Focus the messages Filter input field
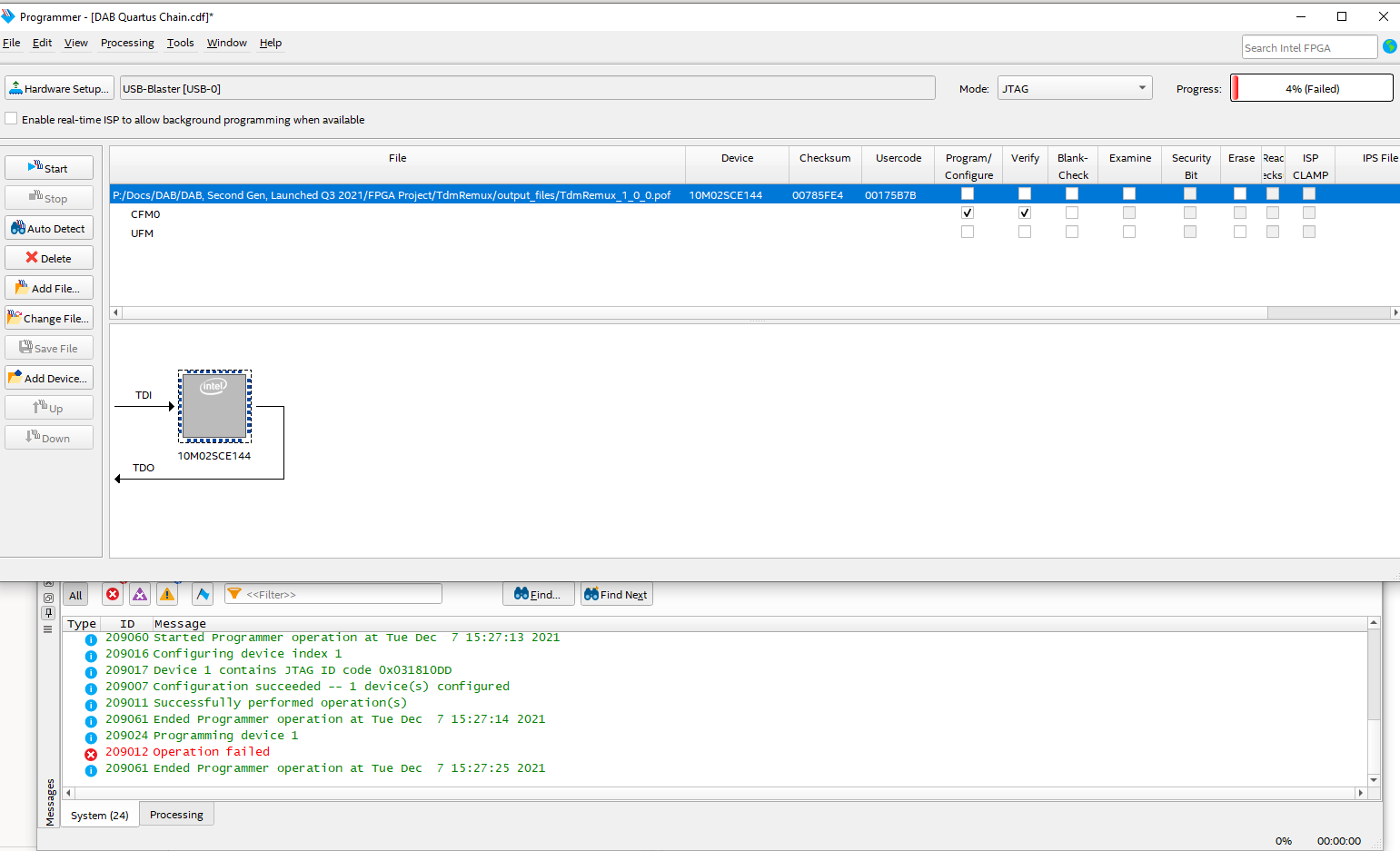The width and height of the screenshot is (1400, 851). tap(333, 594)
